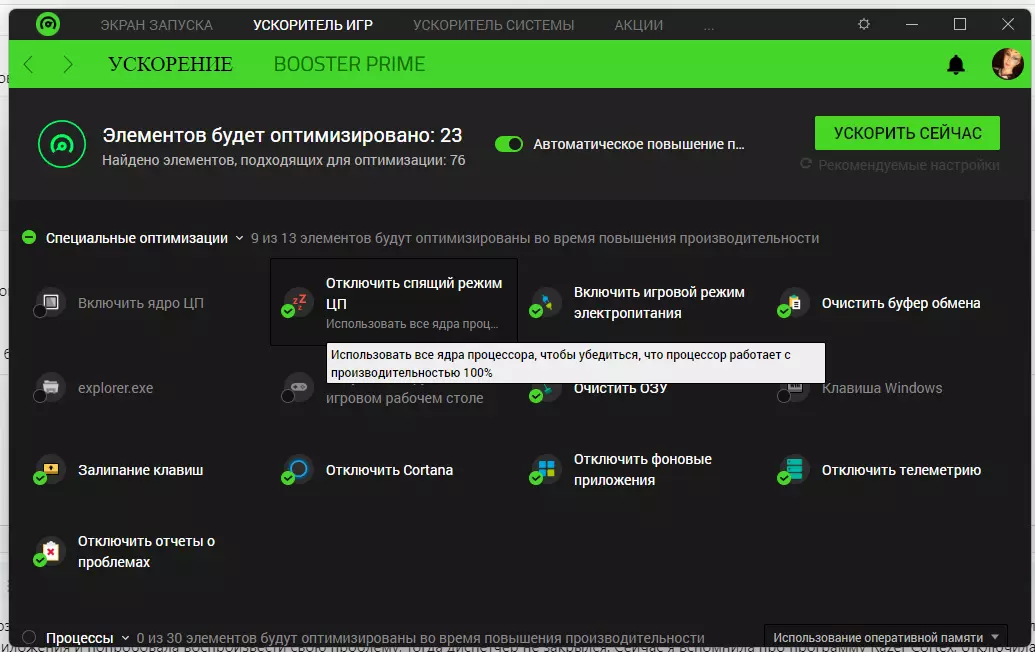Open the more tabs ellipsis
This screenshot has height=652, width=1035.
coord(708,27)
